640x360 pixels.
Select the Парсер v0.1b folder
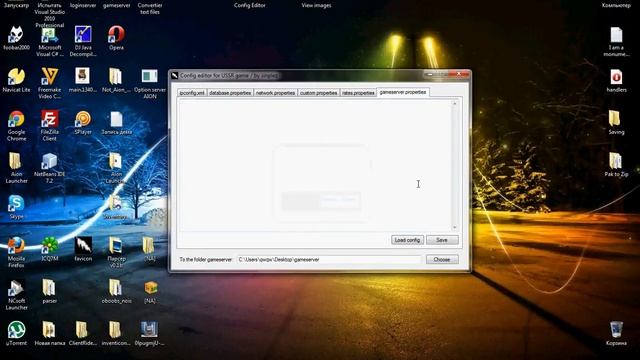116,246
